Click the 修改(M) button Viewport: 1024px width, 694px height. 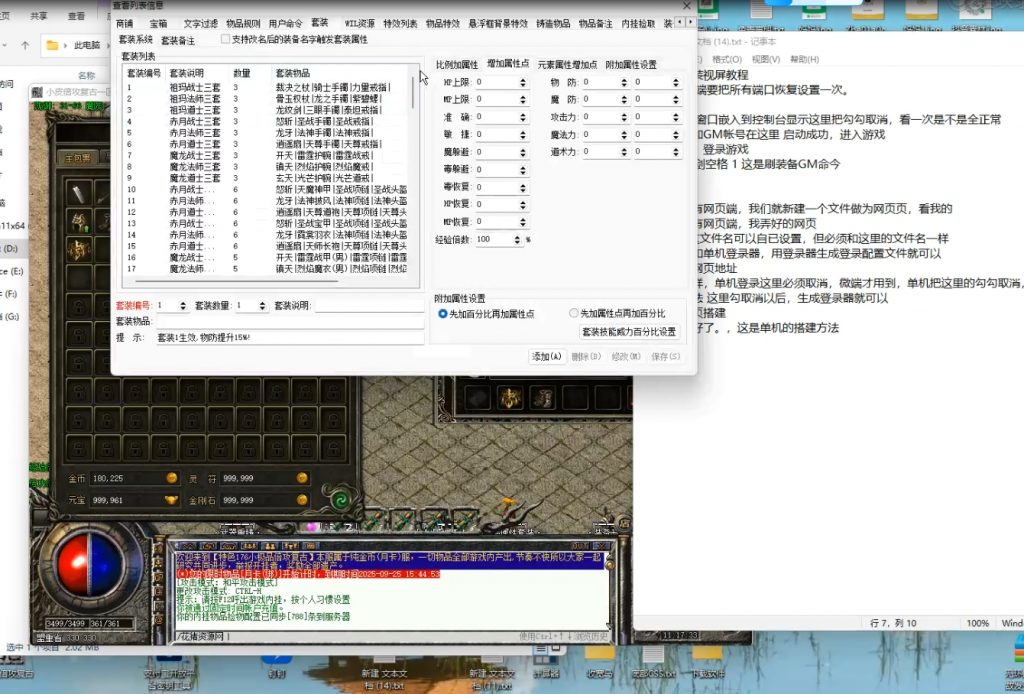(x=626, y=356)
